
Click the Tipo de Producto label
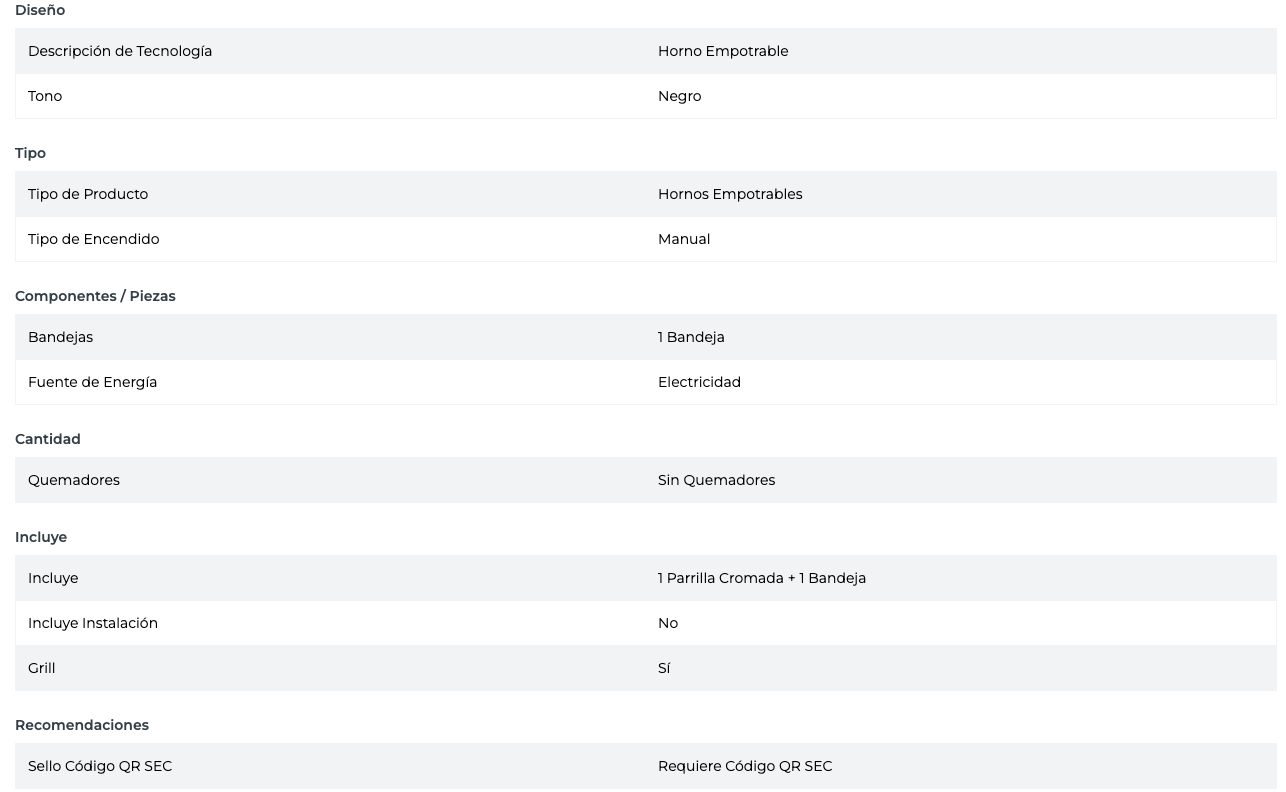88,194
